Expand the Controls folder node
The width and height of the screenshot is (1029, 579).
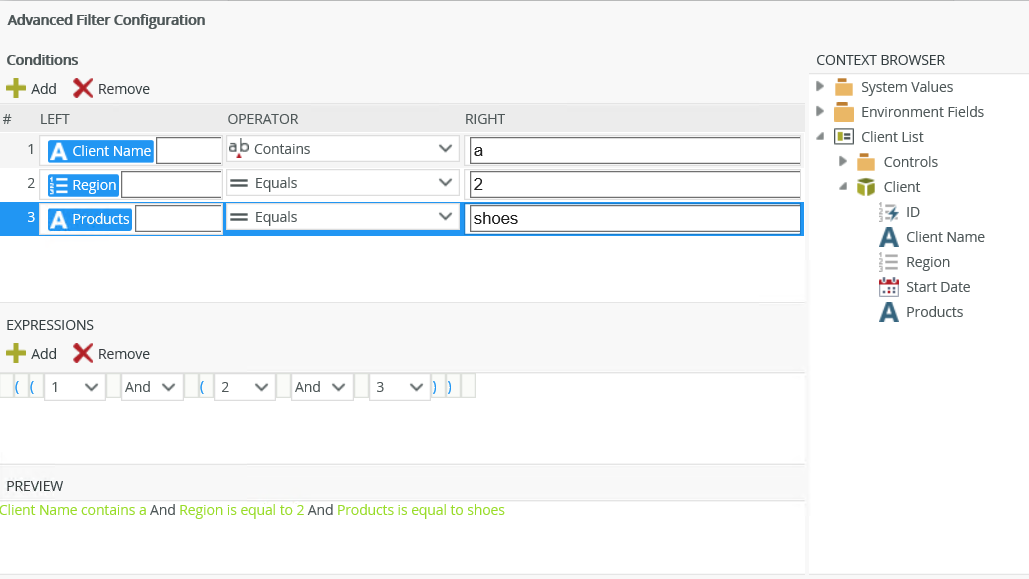tap(843, 161)
